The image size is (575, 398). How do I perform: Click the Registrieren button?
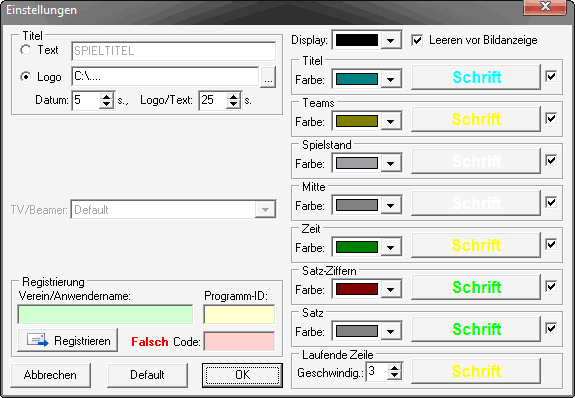[68, 340]
